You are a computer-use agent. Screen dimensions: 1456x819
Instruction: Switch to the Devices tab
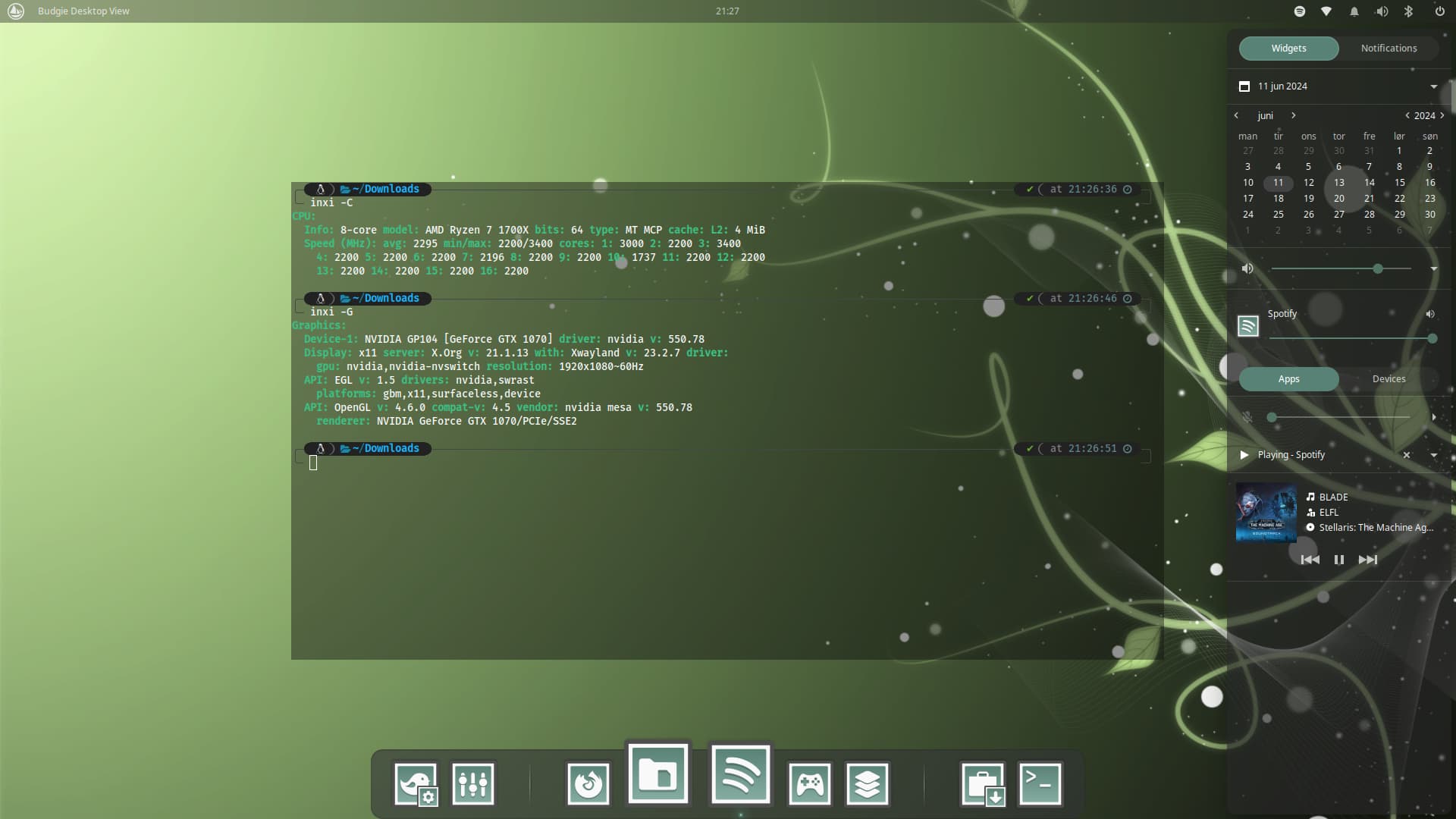pyautogui.click(x=1389, y=378)
